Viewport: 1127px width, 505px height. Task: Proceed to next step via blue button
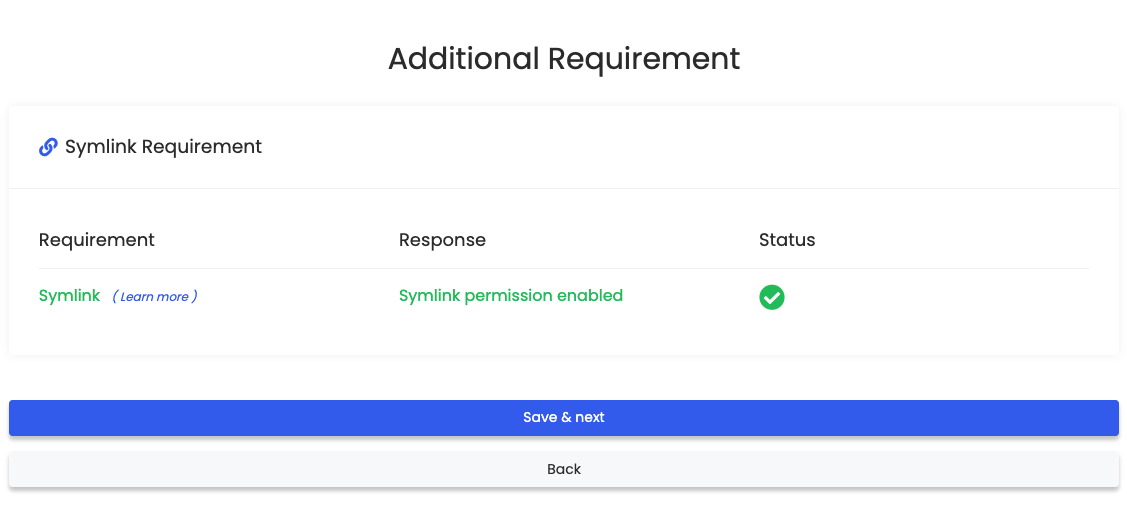pos(563,417)
